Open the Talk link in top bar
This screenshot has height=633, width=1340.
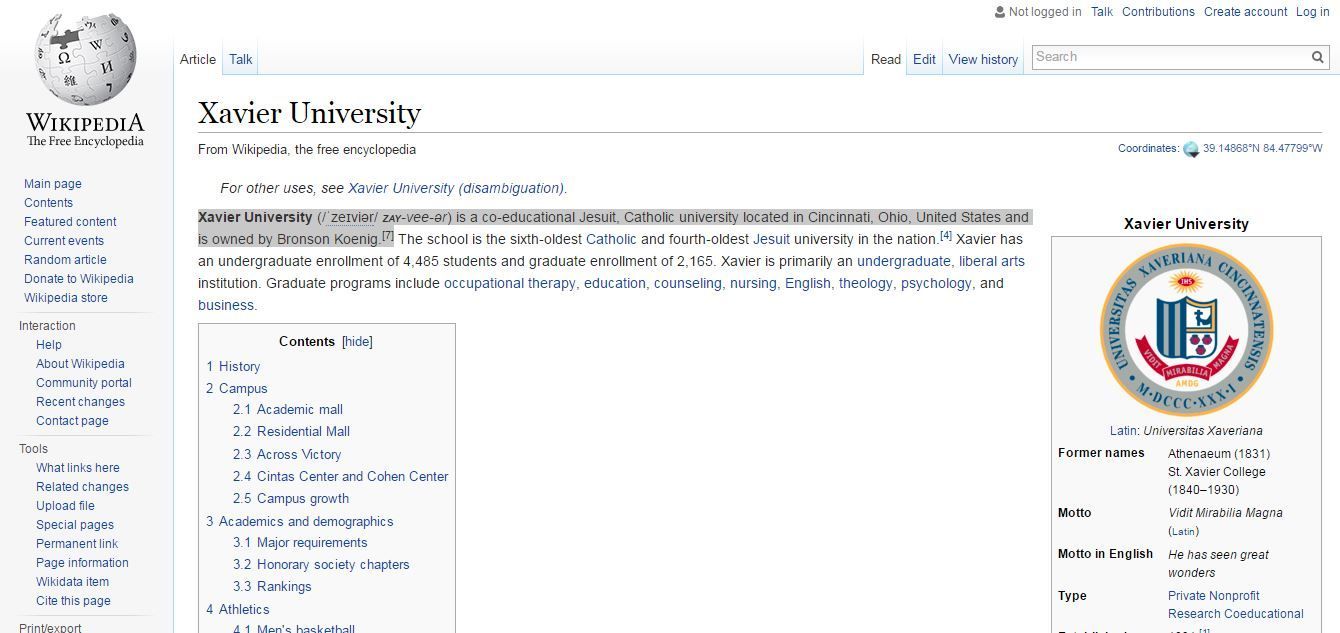pos(1102,12)
